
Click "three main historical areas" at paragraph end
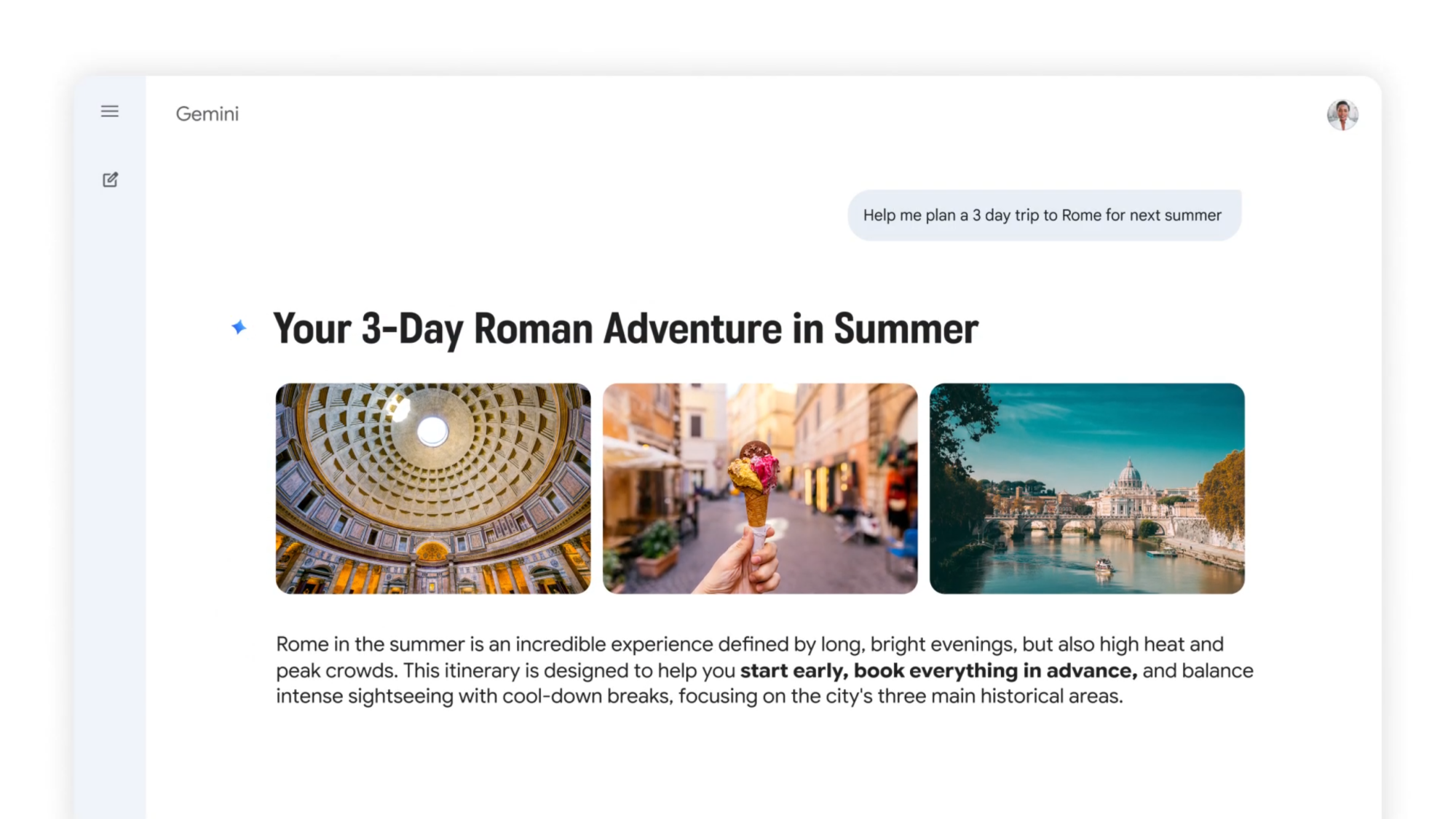[x=1000, y=697]
